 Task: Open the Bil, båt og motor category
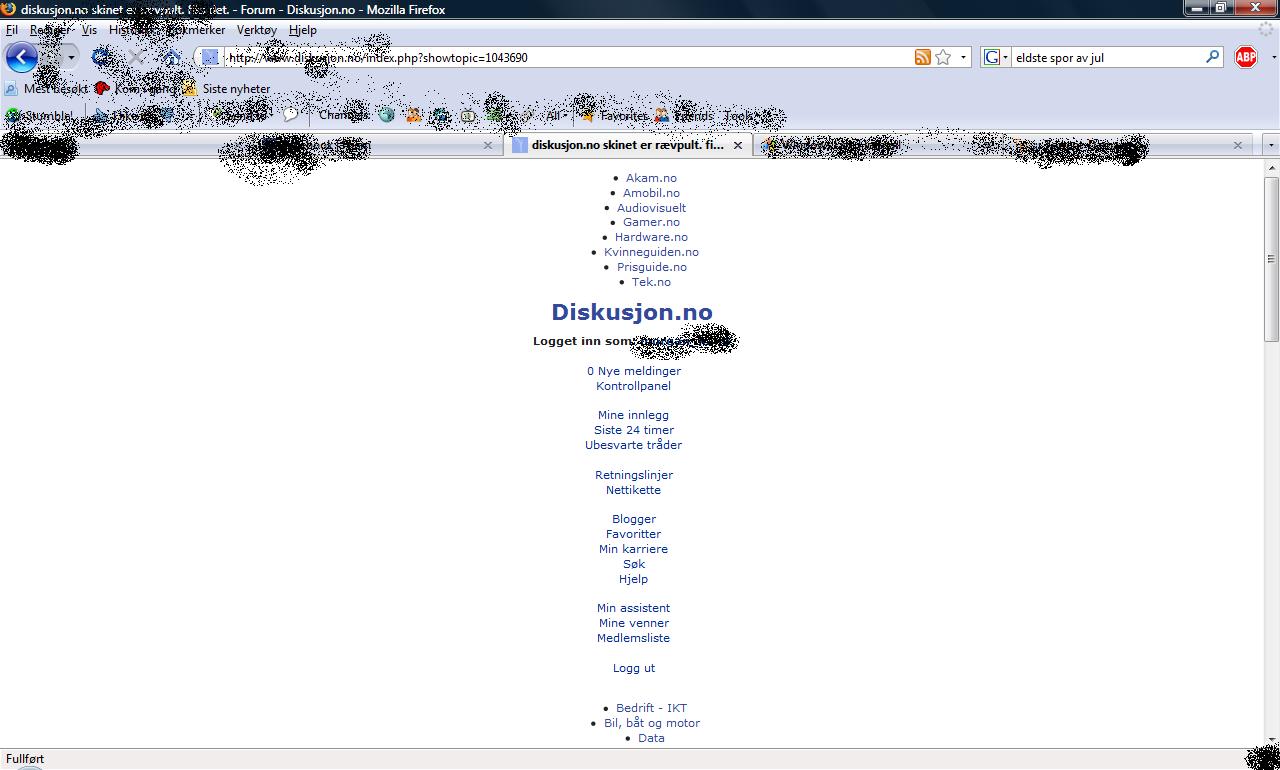click(x=651, y=723)
